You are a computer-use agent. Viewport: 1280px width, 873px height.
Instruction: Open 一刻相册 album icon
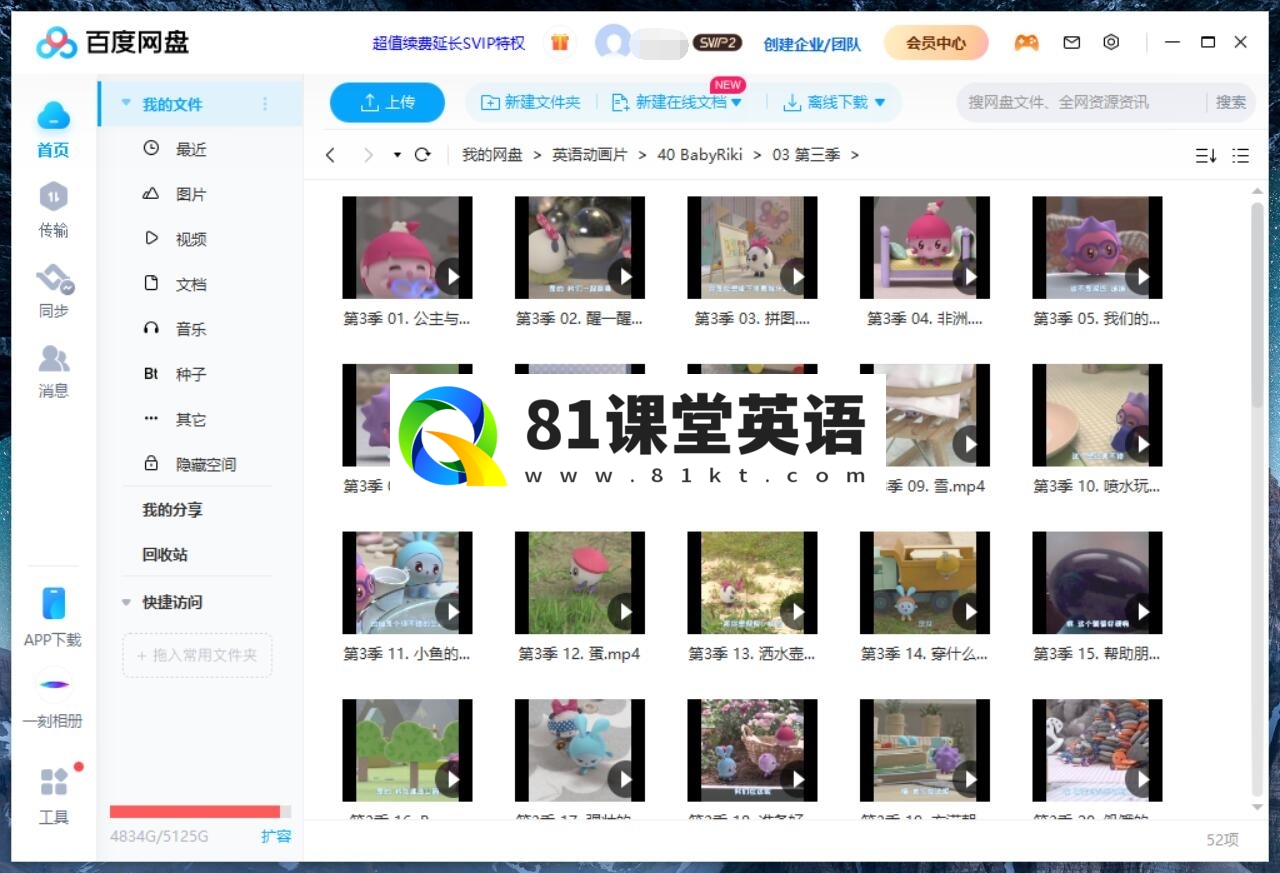[x=53, y=685]
